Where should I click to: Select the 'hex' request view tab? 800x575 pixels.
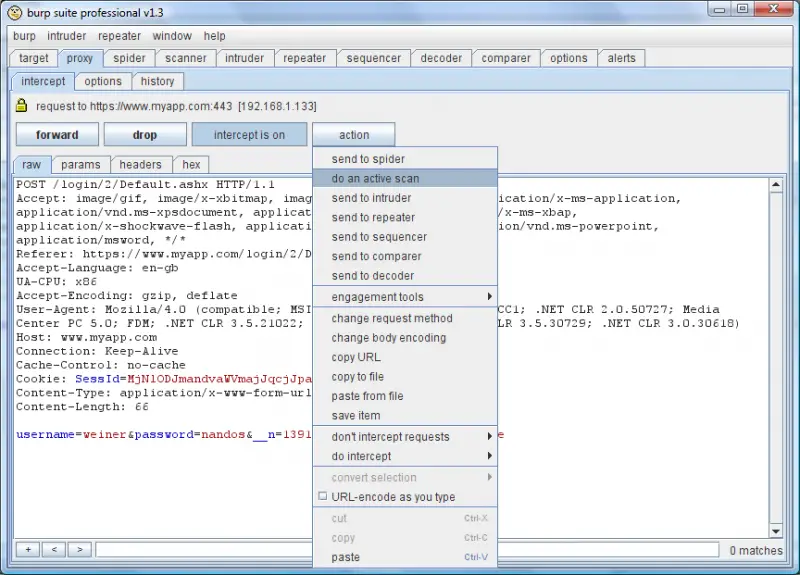coord(191,164)
